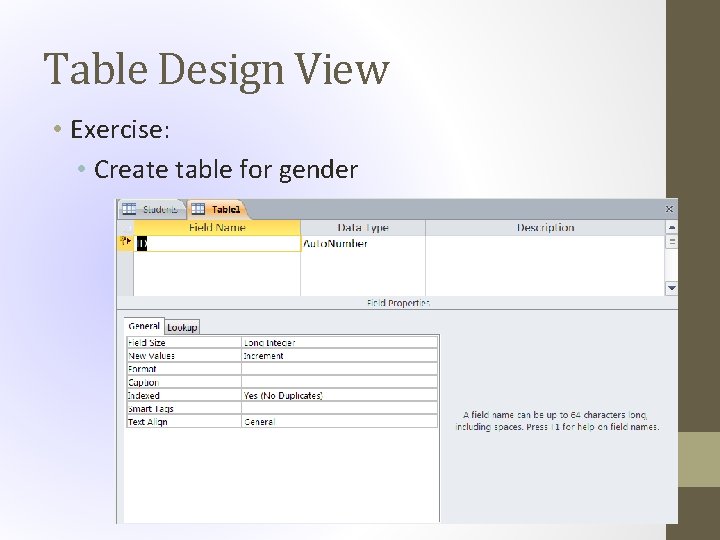720x540 pixels.
Task: Click the Field Properties section heading
Action: [x=398, y=303]
